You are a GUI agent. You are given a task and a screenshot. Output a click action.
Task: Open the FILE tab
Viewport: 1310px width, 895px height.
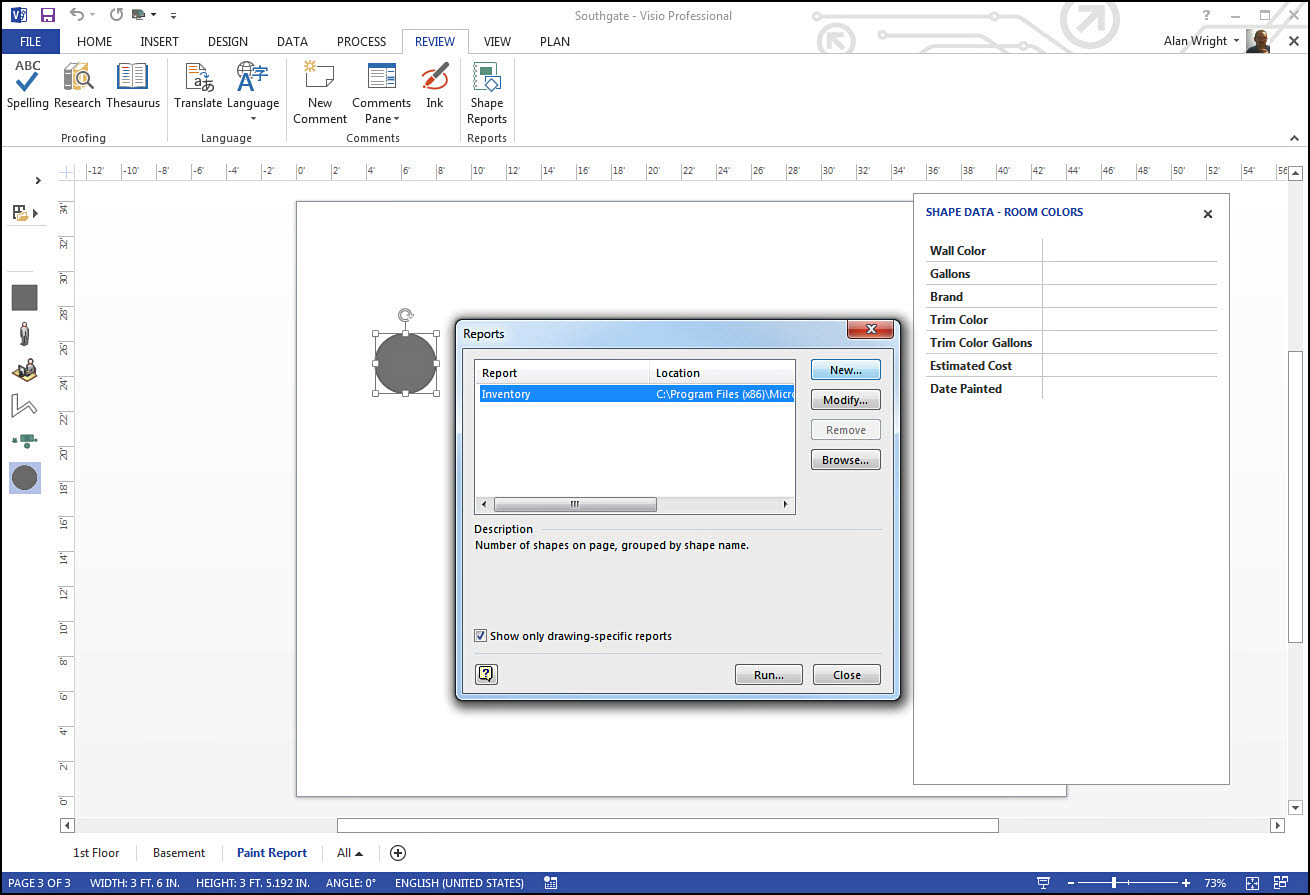click(x=30, y=41)
